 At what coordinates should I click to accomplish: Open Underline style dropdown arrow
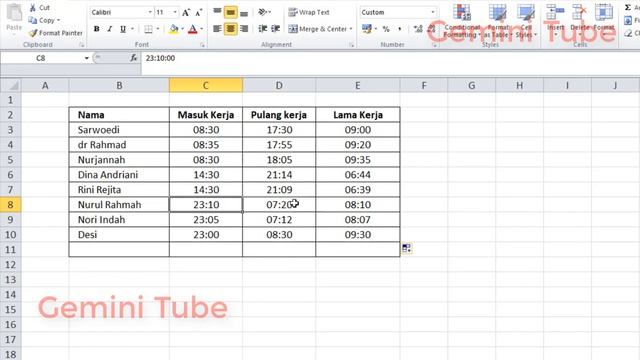[132, 29]
